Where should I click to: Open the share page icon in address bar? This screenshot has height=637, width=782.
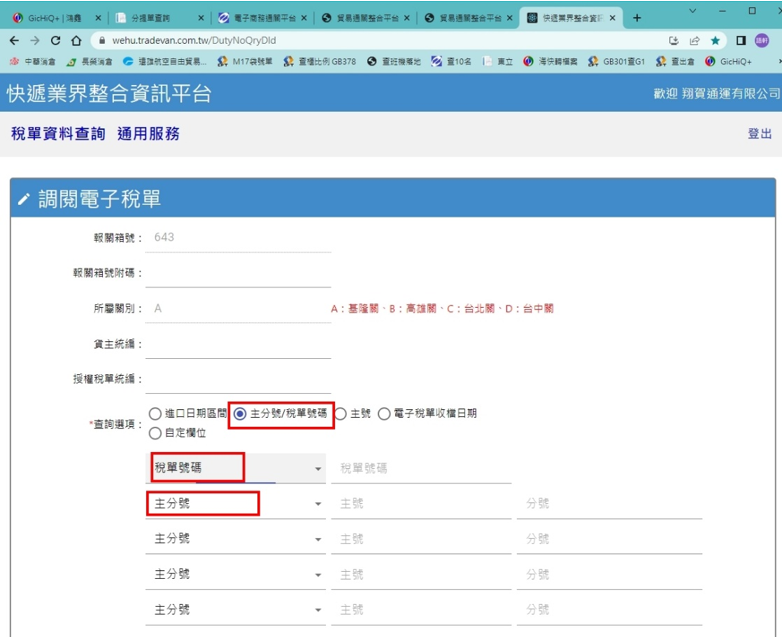tap(694, 41)
